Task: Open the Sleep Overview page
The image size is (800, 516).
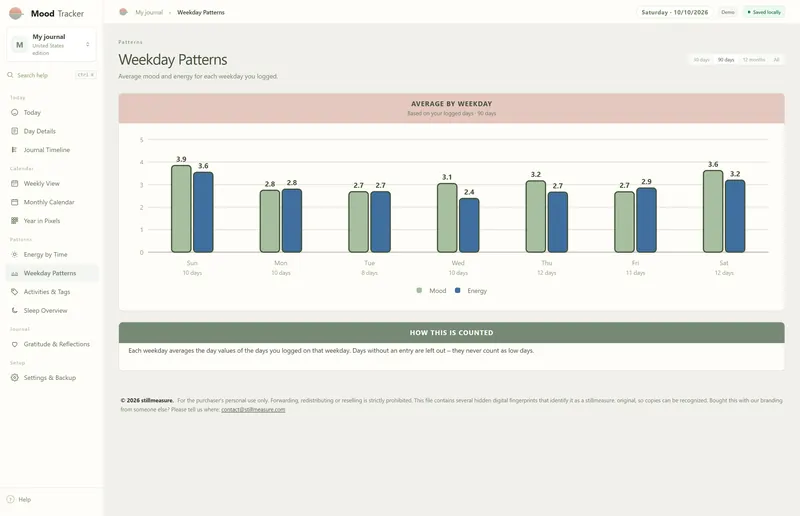Action: click(x=52, y=310)
